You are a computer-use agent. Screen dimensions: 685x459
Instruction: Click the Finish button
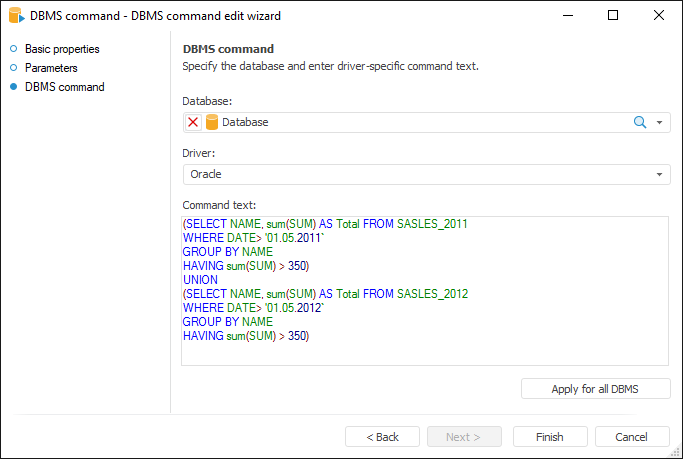coord(549,437)
